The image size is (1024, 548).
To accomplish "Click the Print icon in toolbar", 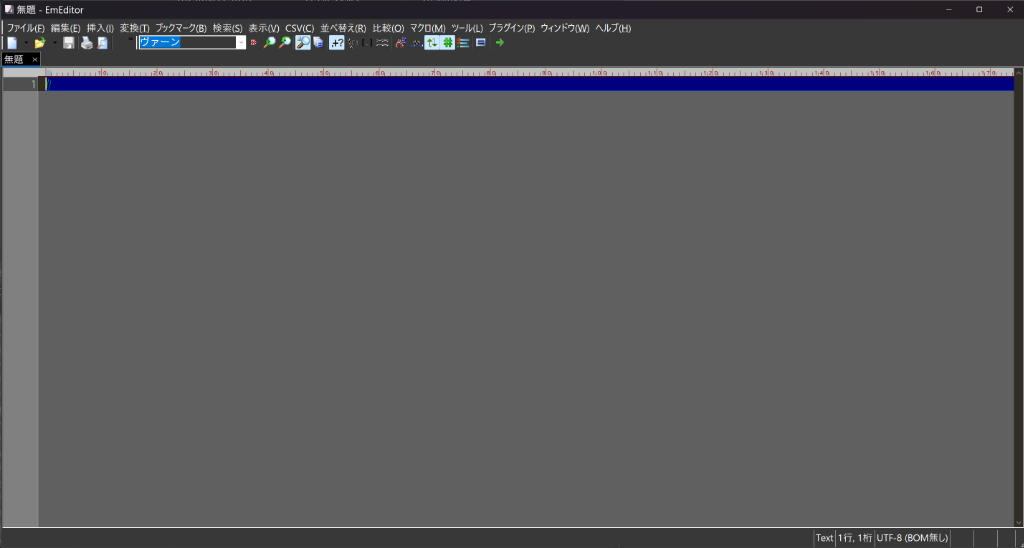I will tap(86, 43).
